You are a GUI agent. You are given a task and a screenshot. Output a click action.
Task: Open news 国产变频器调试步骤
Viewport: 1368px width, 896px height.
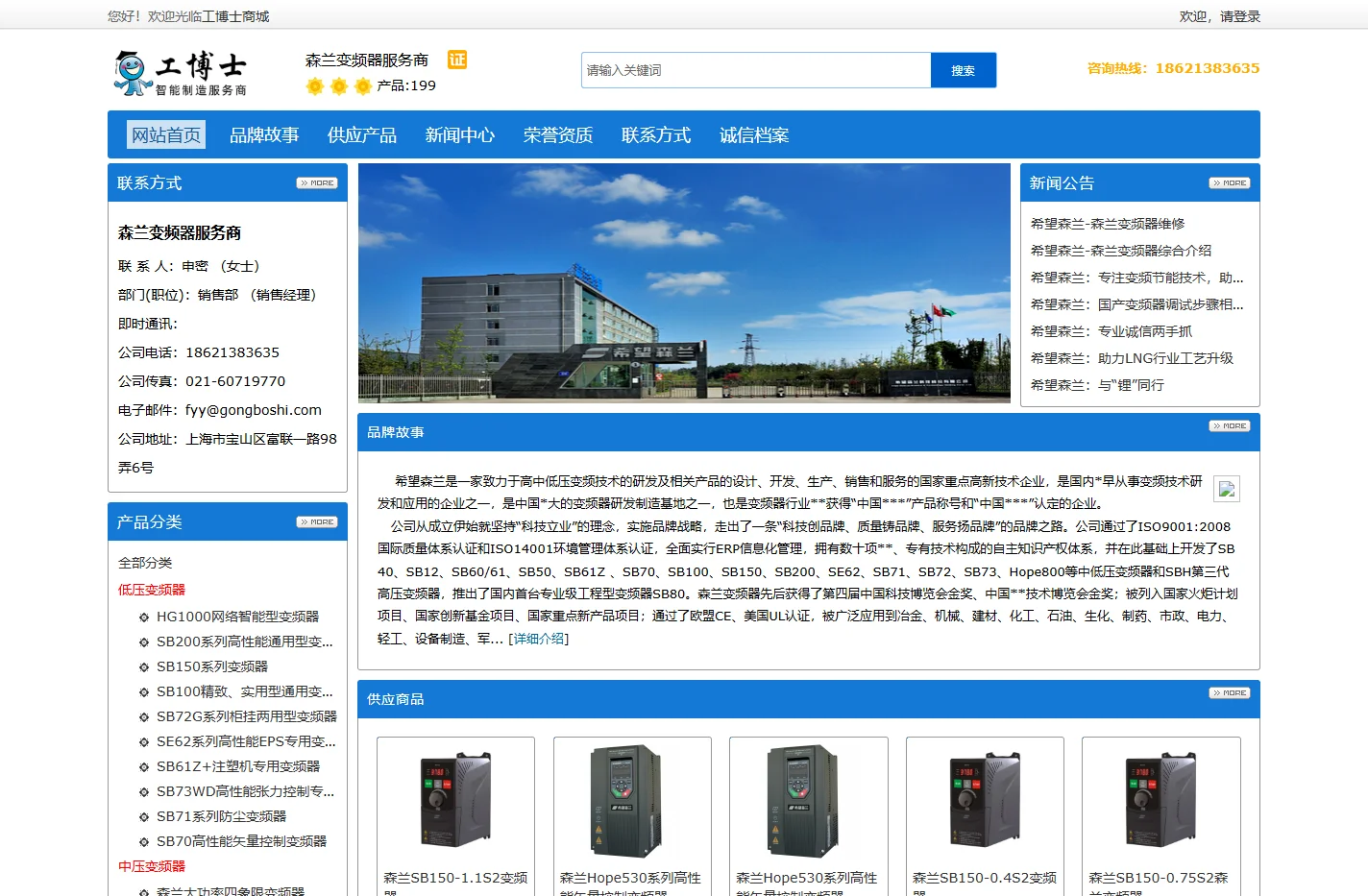[x=1137, y=304]
